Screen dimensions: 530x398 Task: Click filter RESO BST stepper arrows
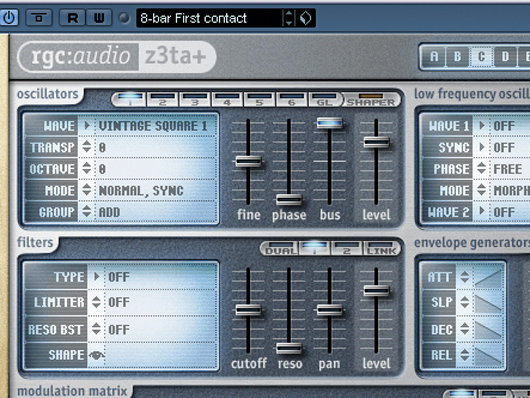[96, 329]
